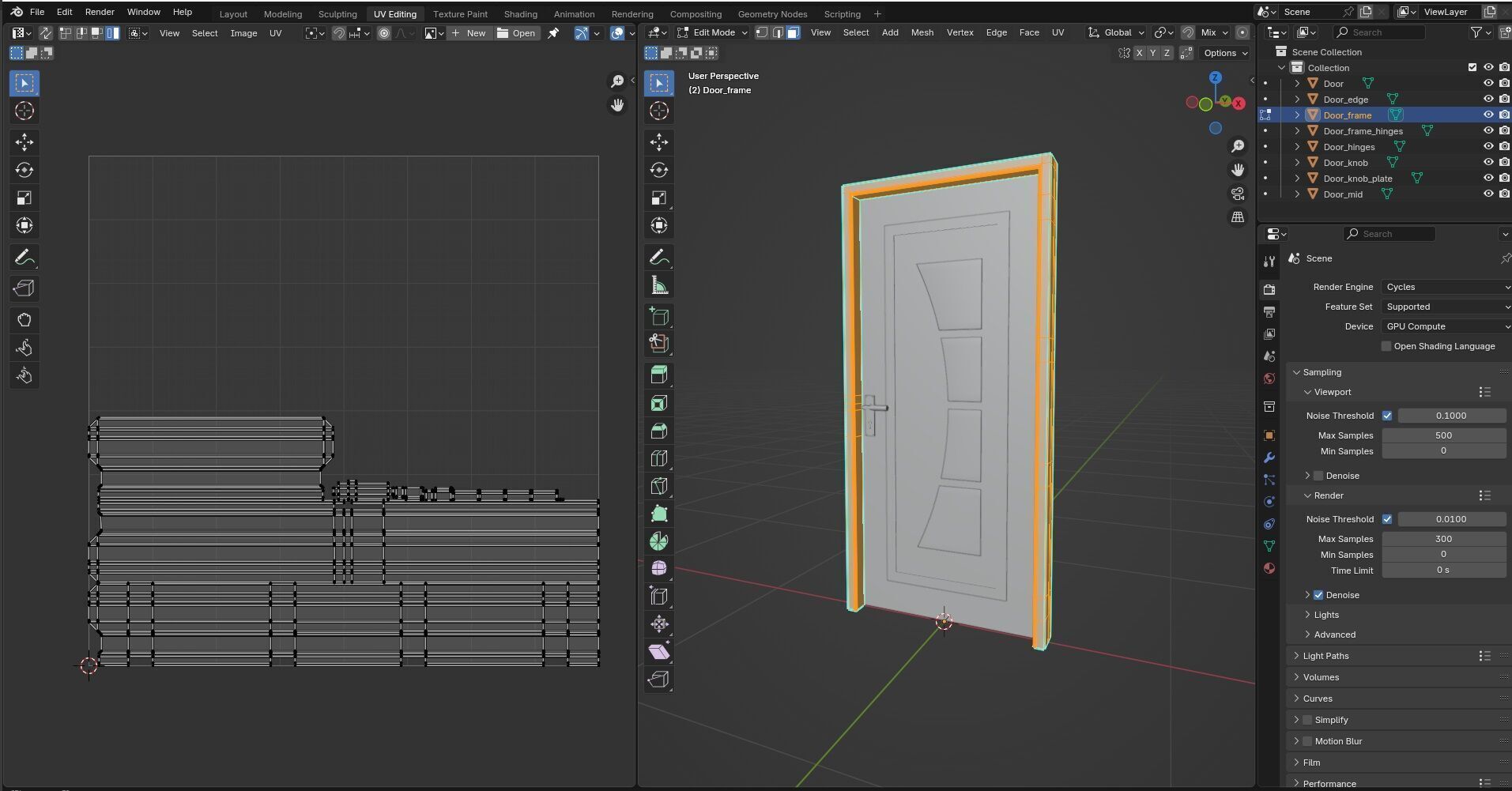Select the Cursor tool in the 3D viewport
This screenshot has width=1512, height=791.
point(659,111)
